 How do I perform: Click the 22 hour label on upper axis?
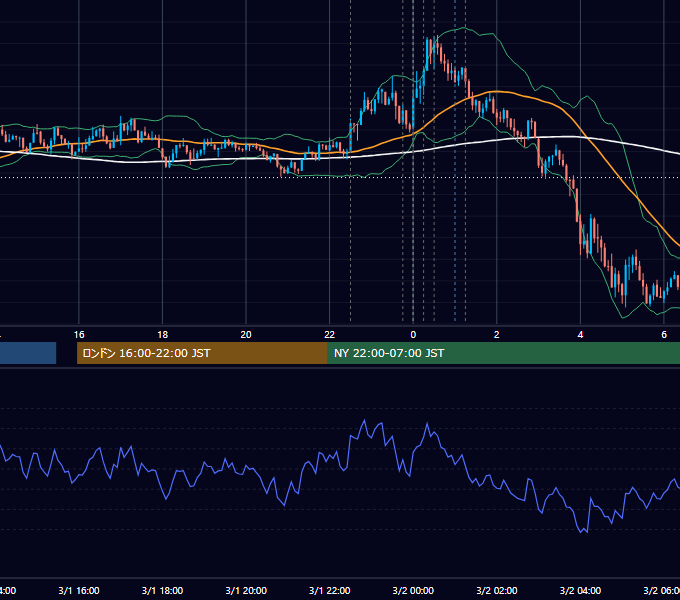click(x=330, y=335)
